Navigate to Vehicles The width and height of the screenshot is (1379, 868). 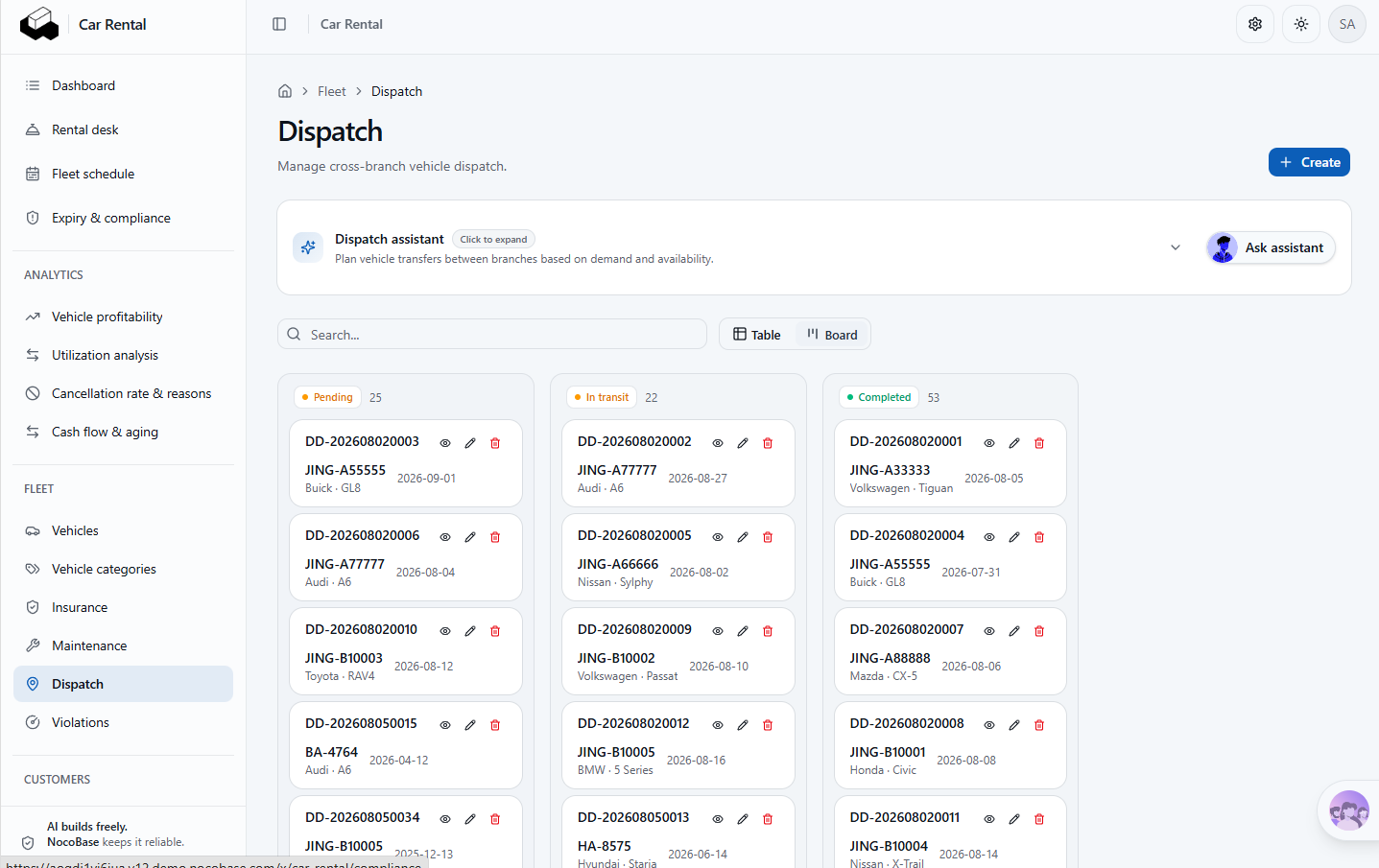pyautogui.click(x=124, y=530)
